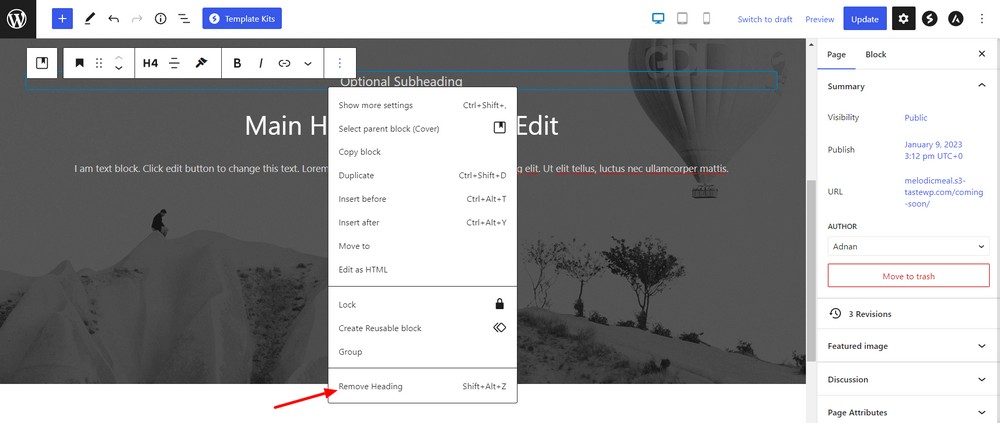Image resolution: width=1000 pixels, height=423 pixels.
Task: Switch to the Block tab
Action: coord(875,54)
